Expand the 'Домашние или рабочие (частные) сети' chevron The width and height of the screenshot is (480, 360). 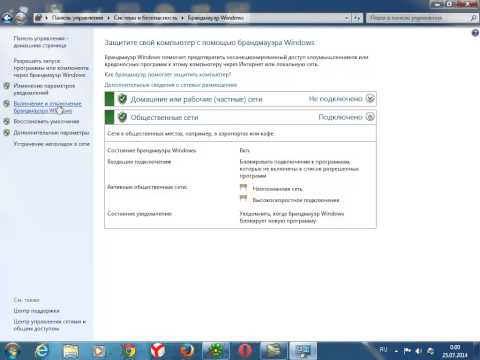(x=370, y=98)
